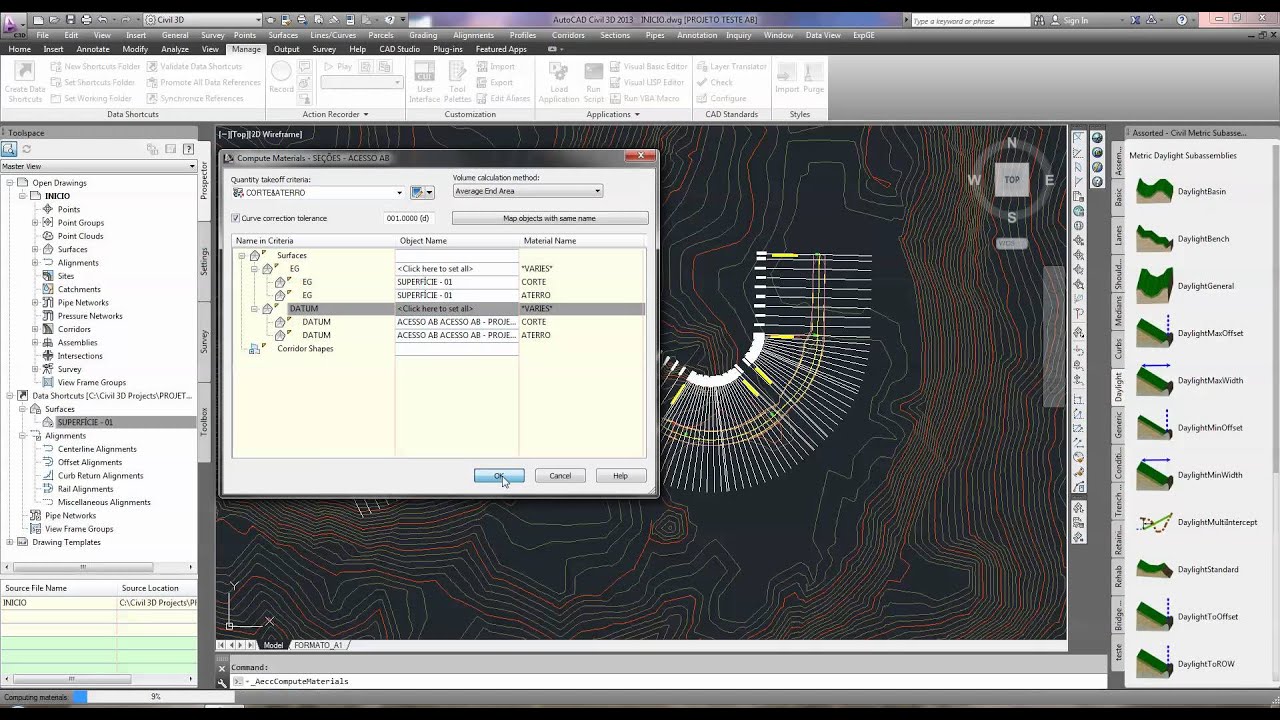
Task: Open the Toolspace help question-mark icon
Action: [188, 149]
